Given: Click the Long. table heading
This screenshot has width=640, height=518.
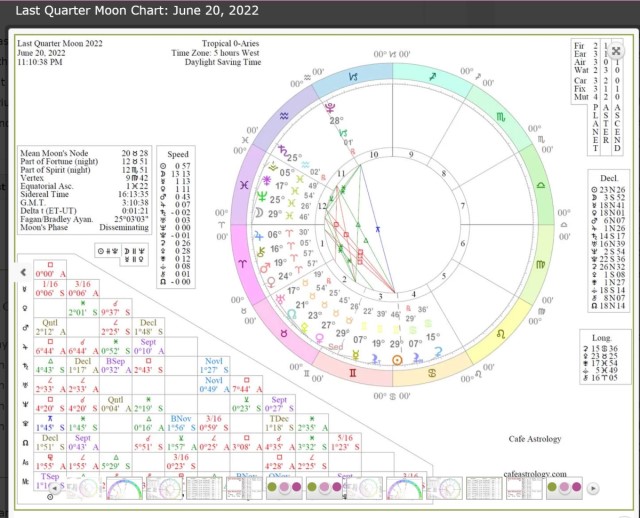Looking at the screenshot, I should (603, 337).
